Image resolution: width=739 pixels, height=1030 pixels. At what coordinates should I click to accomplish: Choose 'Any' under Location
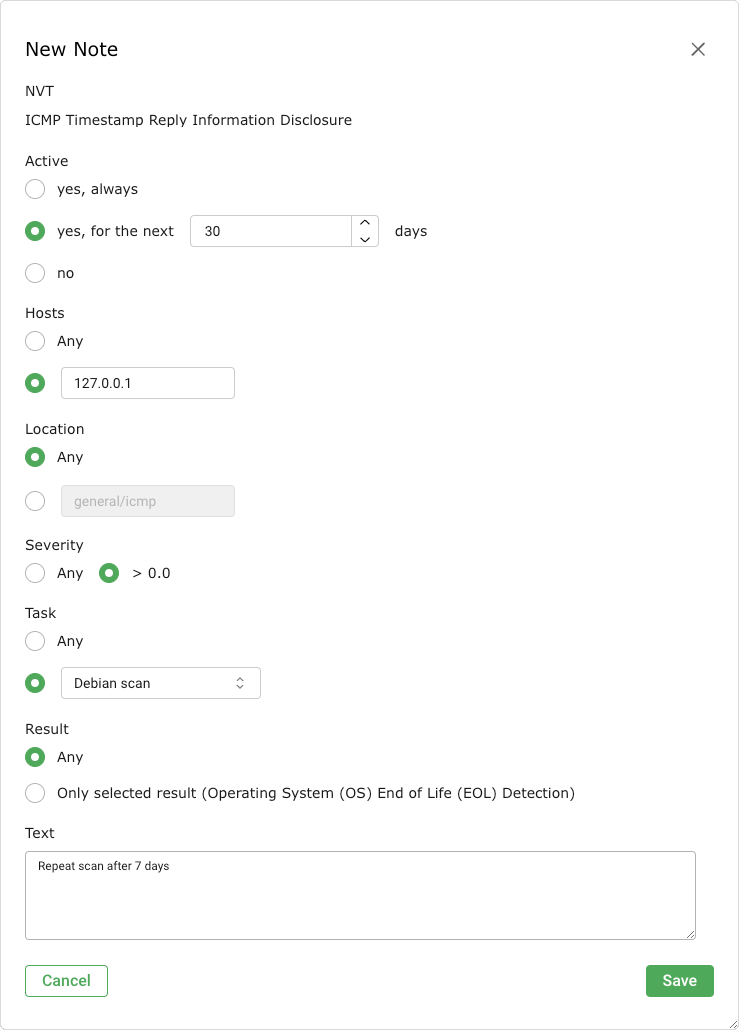click(35, 457)
